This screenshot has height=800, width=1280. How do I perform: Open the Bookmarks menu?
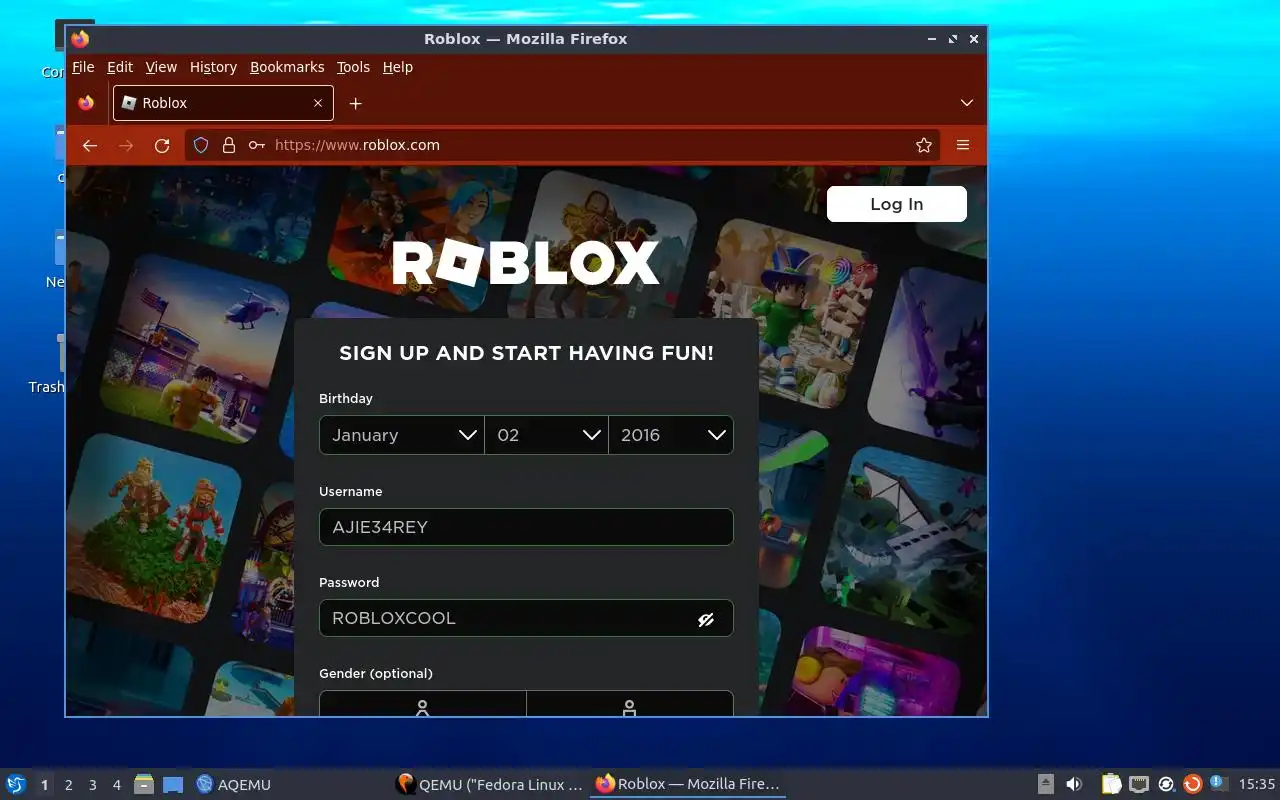click(287, 67)
